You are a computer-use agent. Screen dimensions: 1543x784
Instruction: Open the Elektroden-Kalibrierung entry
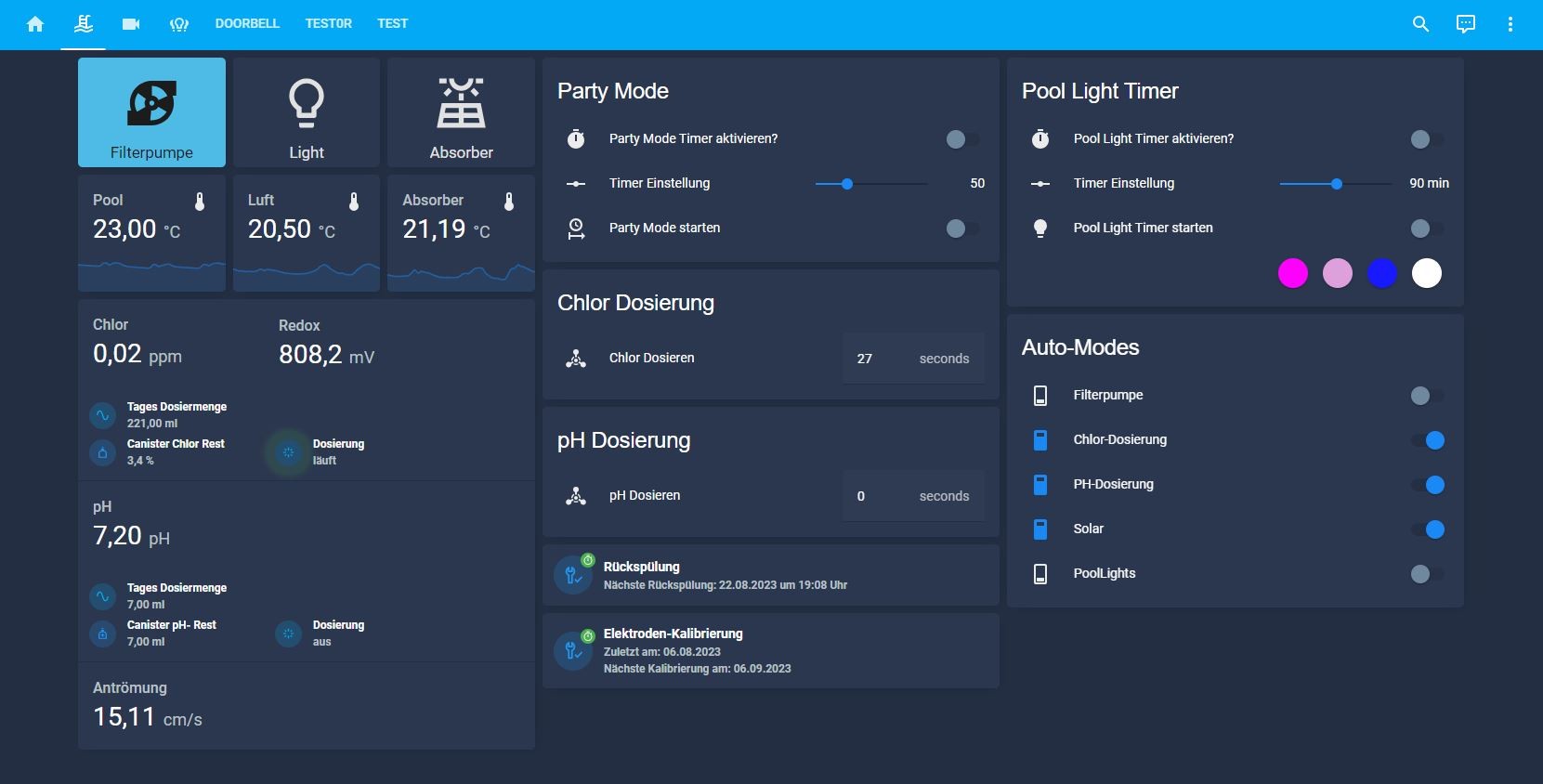(771, 650)
